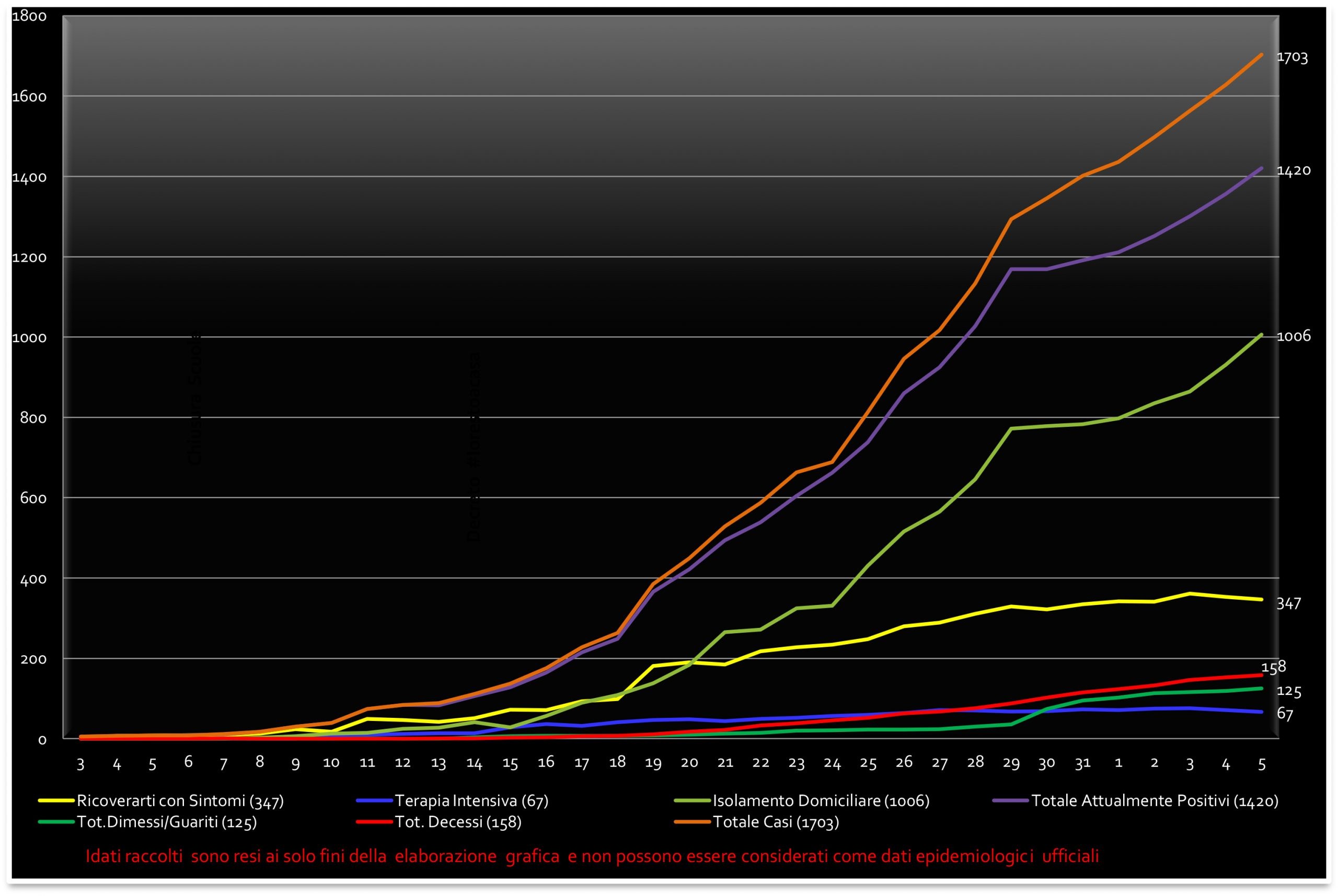Select the Isolamento Domiciliare (1006) legend item
This screenshot has width=1338, height=896.
click(x=821, y=800)
